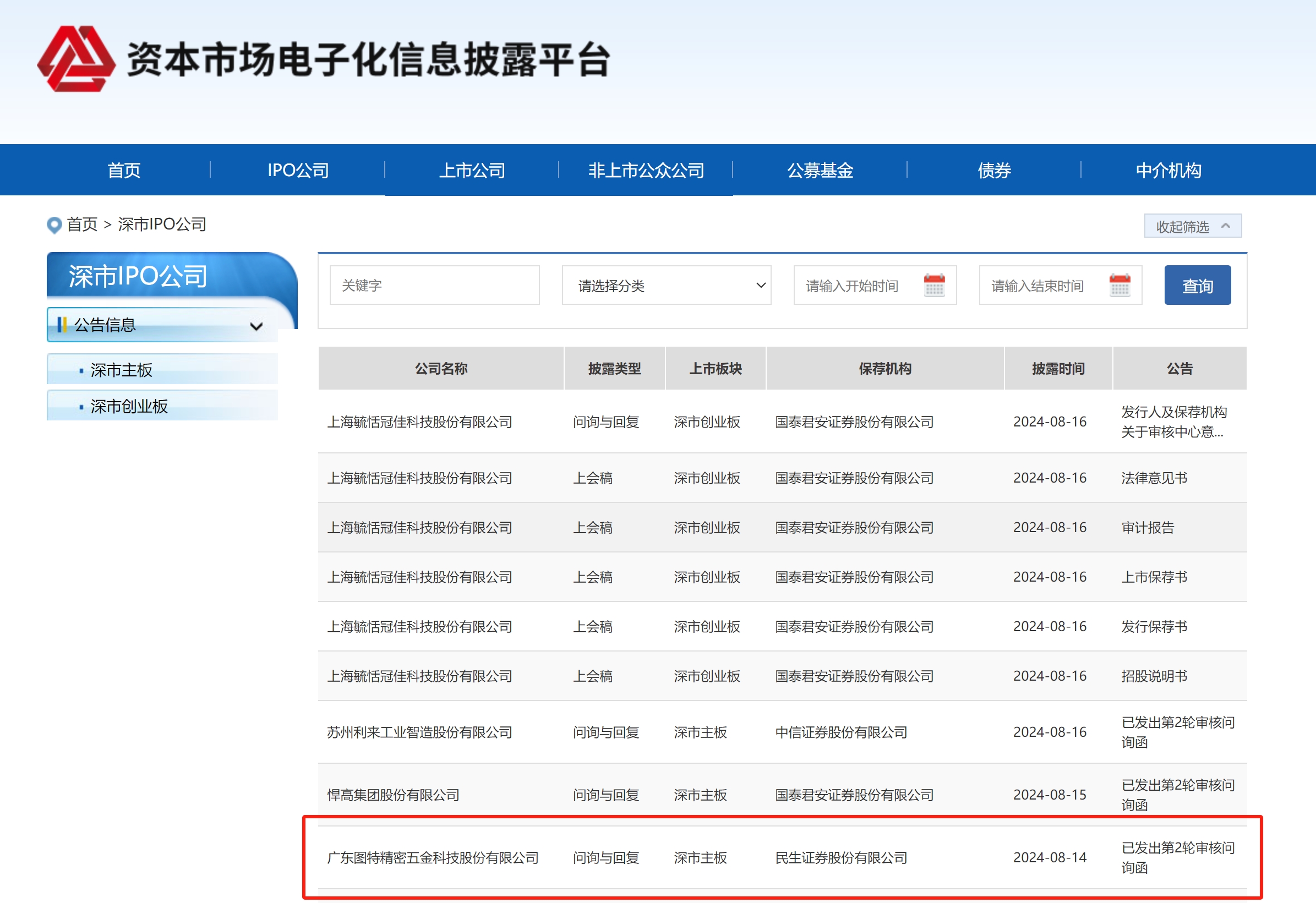The height and width of the screenshot is (903, 1316).
Task: Open the start date calendar icon
Action: point(934,286)
